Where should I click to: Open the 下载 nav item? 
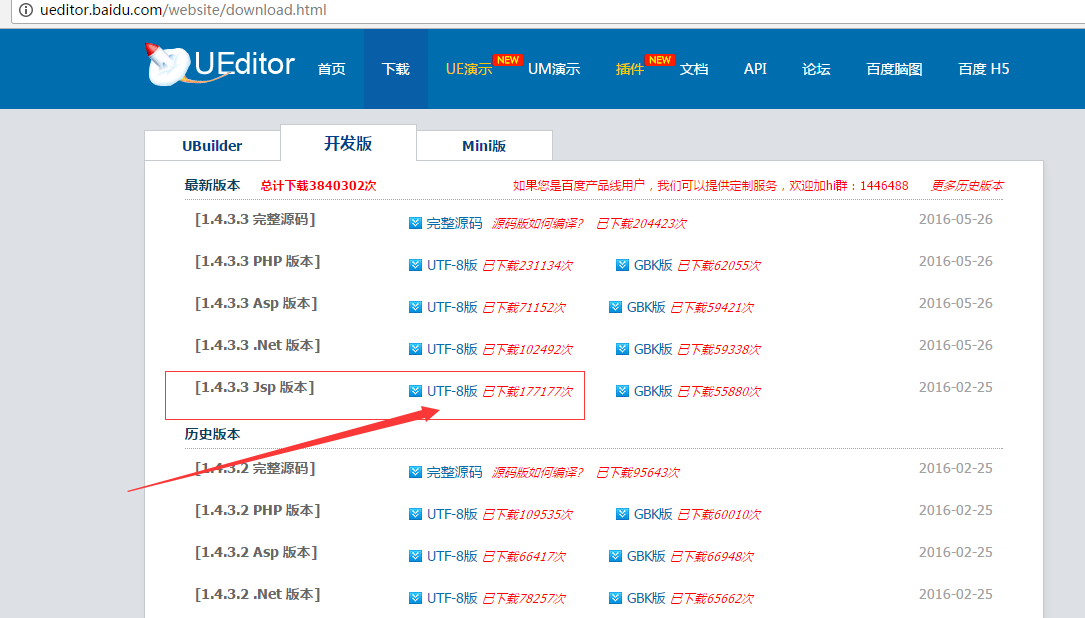point(396,69)
